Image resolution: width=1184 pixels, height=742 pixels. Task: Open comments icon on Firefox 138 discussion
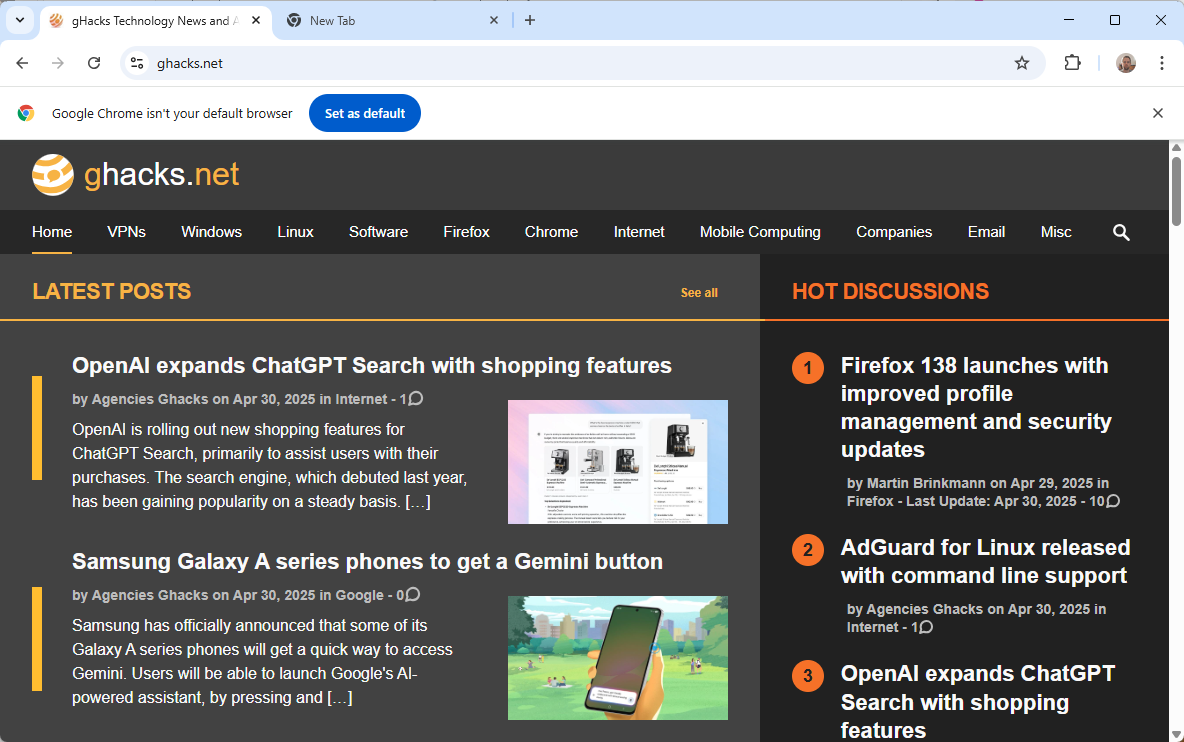coord(1113,501)
